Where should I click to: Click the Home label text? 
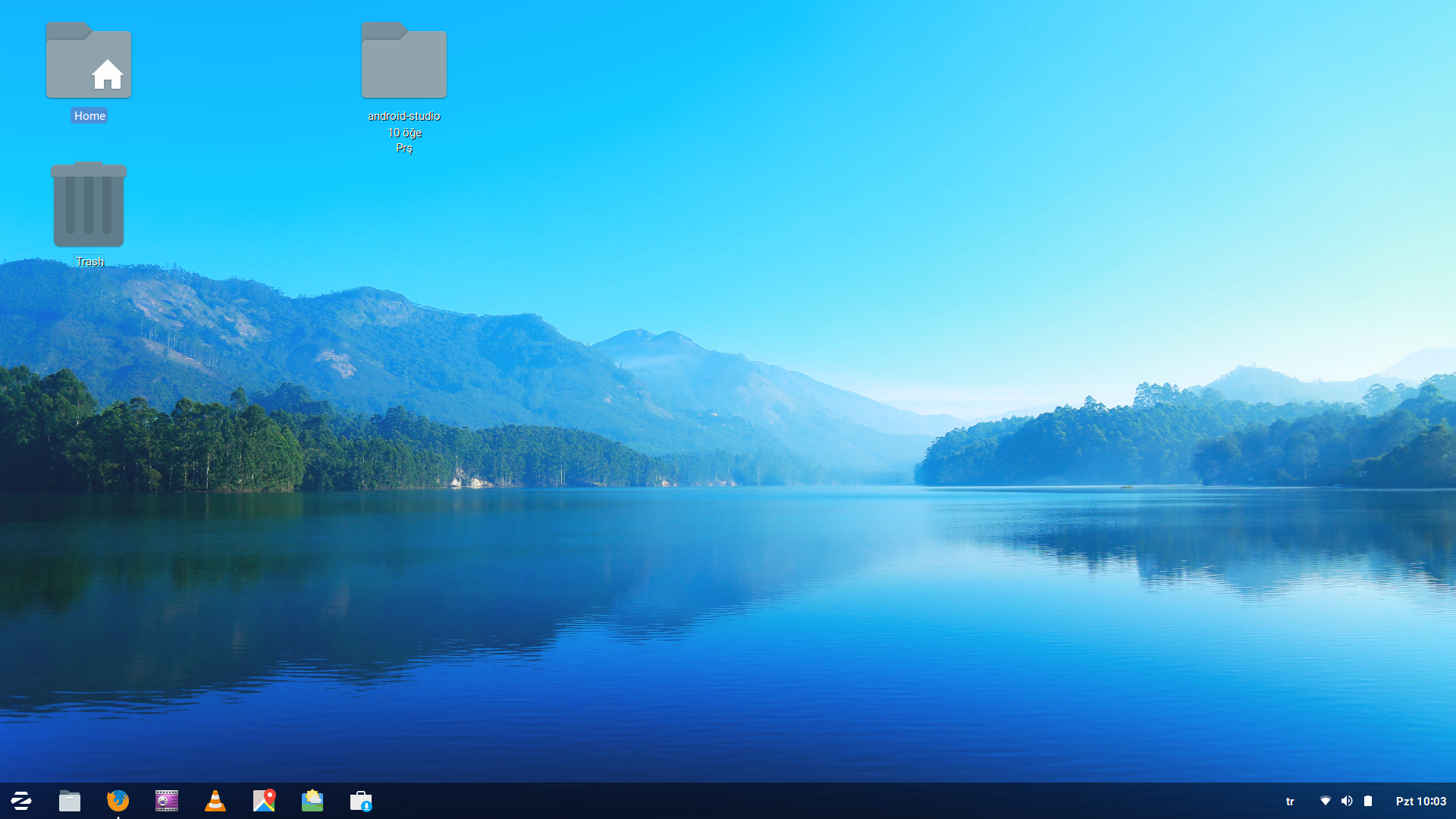tap(89, 116)
